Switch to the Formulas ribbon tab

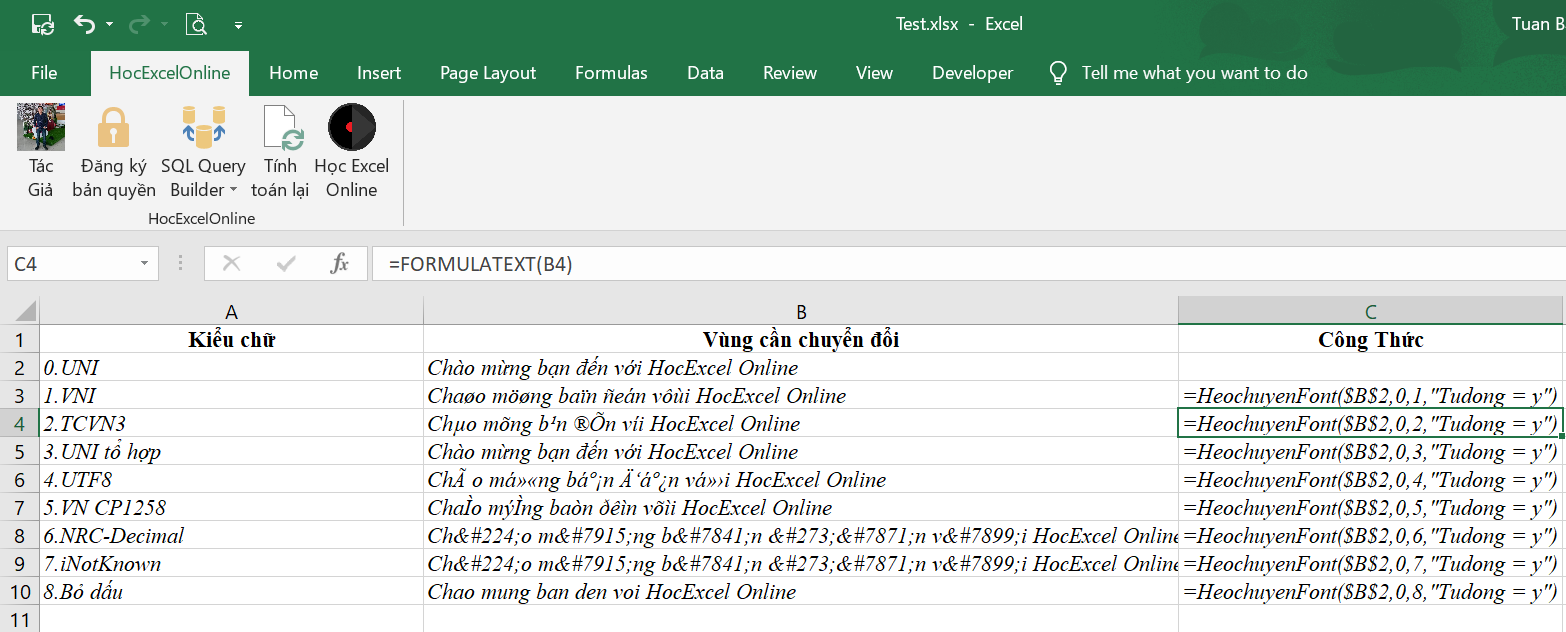611,72
